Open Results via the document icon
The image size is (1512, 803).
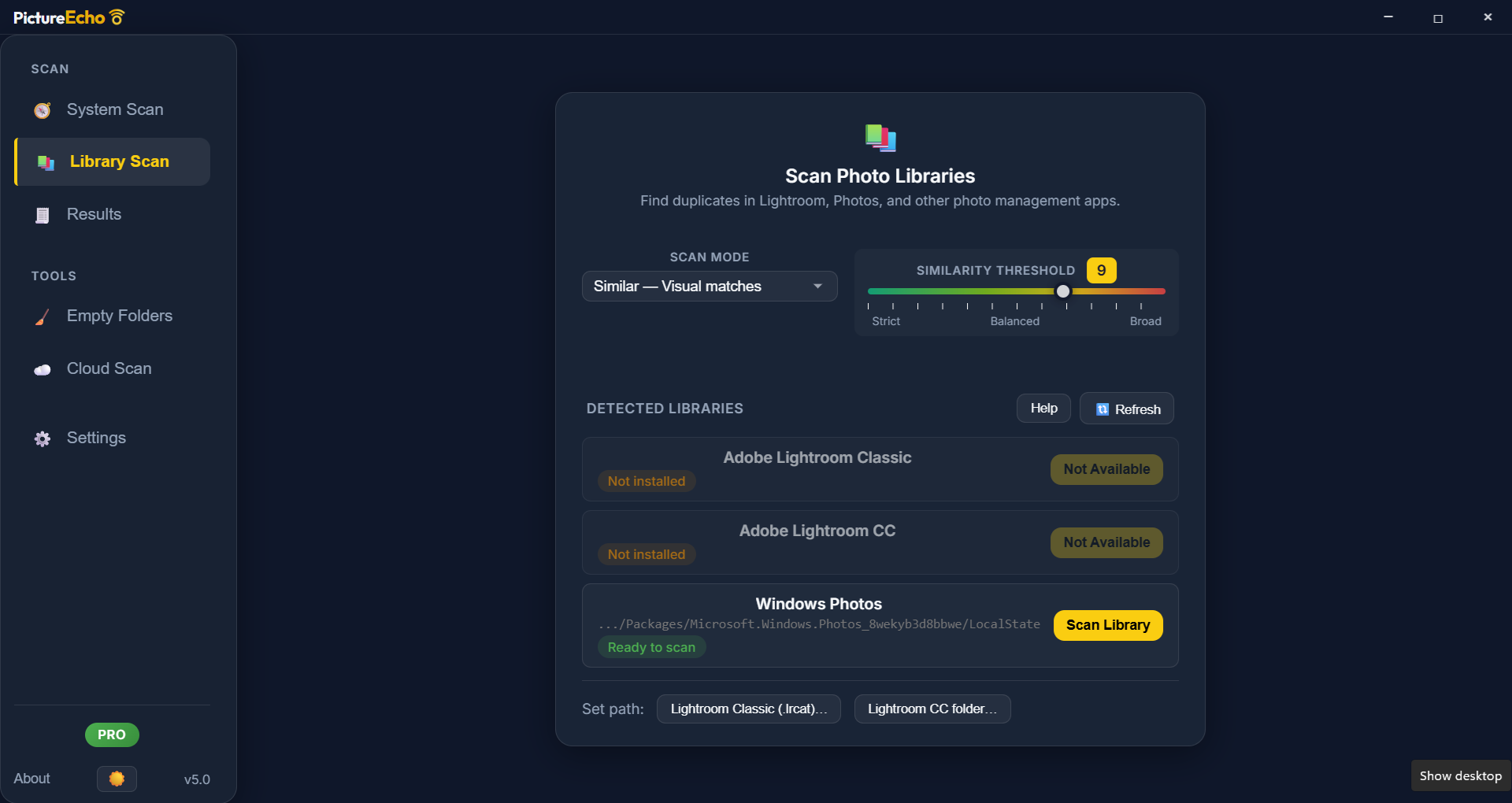click(42, 215)
